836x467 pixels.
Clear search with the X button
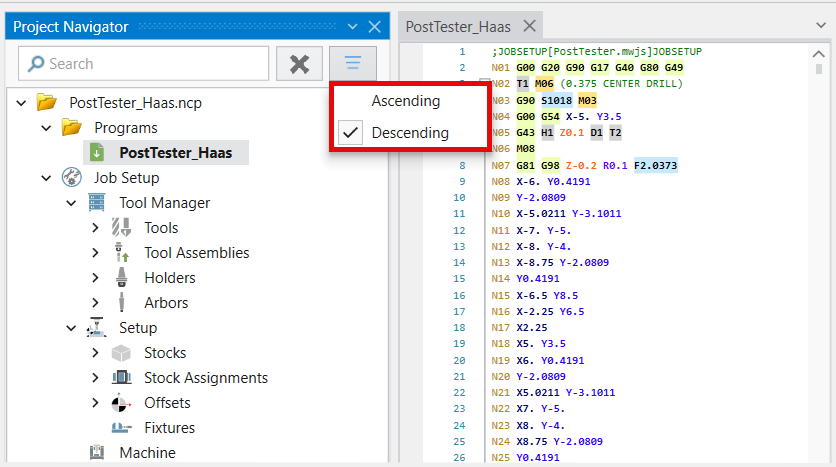pos(299,64)
